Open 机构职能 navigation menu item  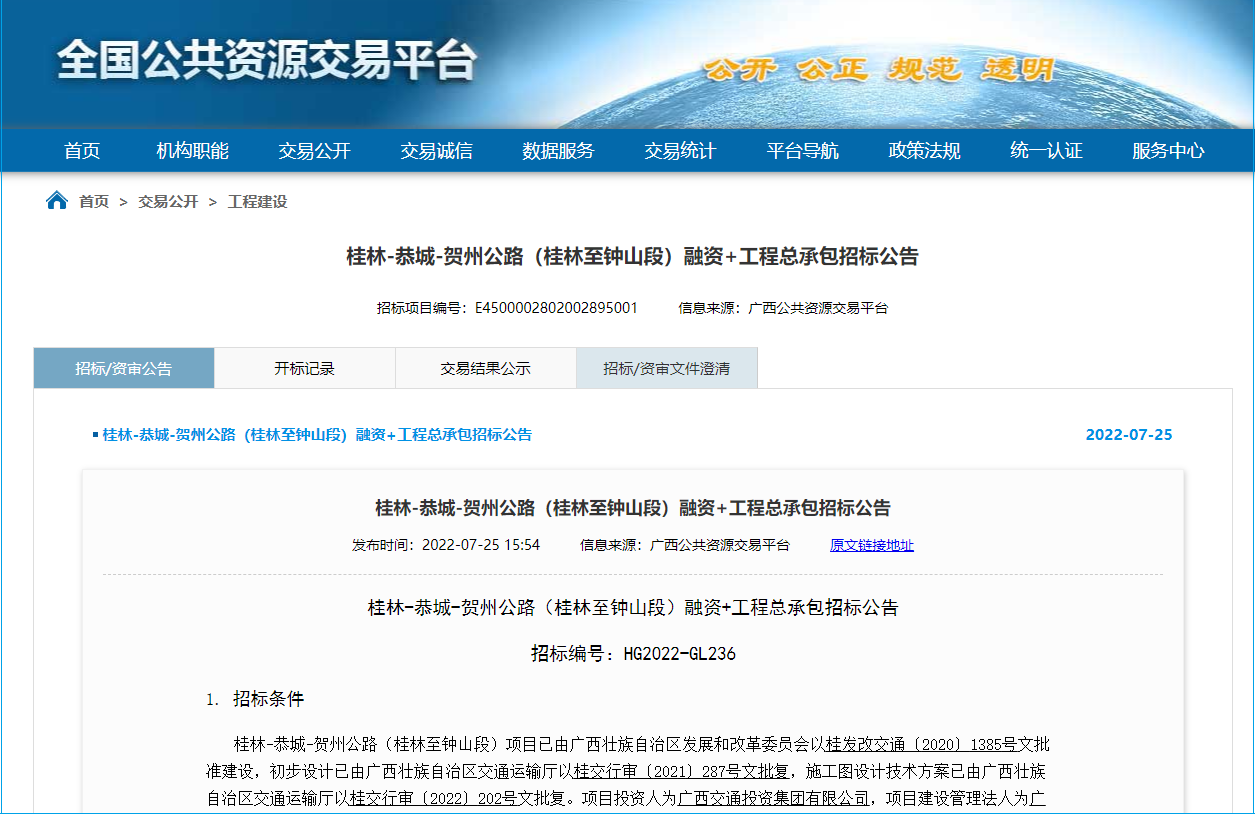(193, 151)
